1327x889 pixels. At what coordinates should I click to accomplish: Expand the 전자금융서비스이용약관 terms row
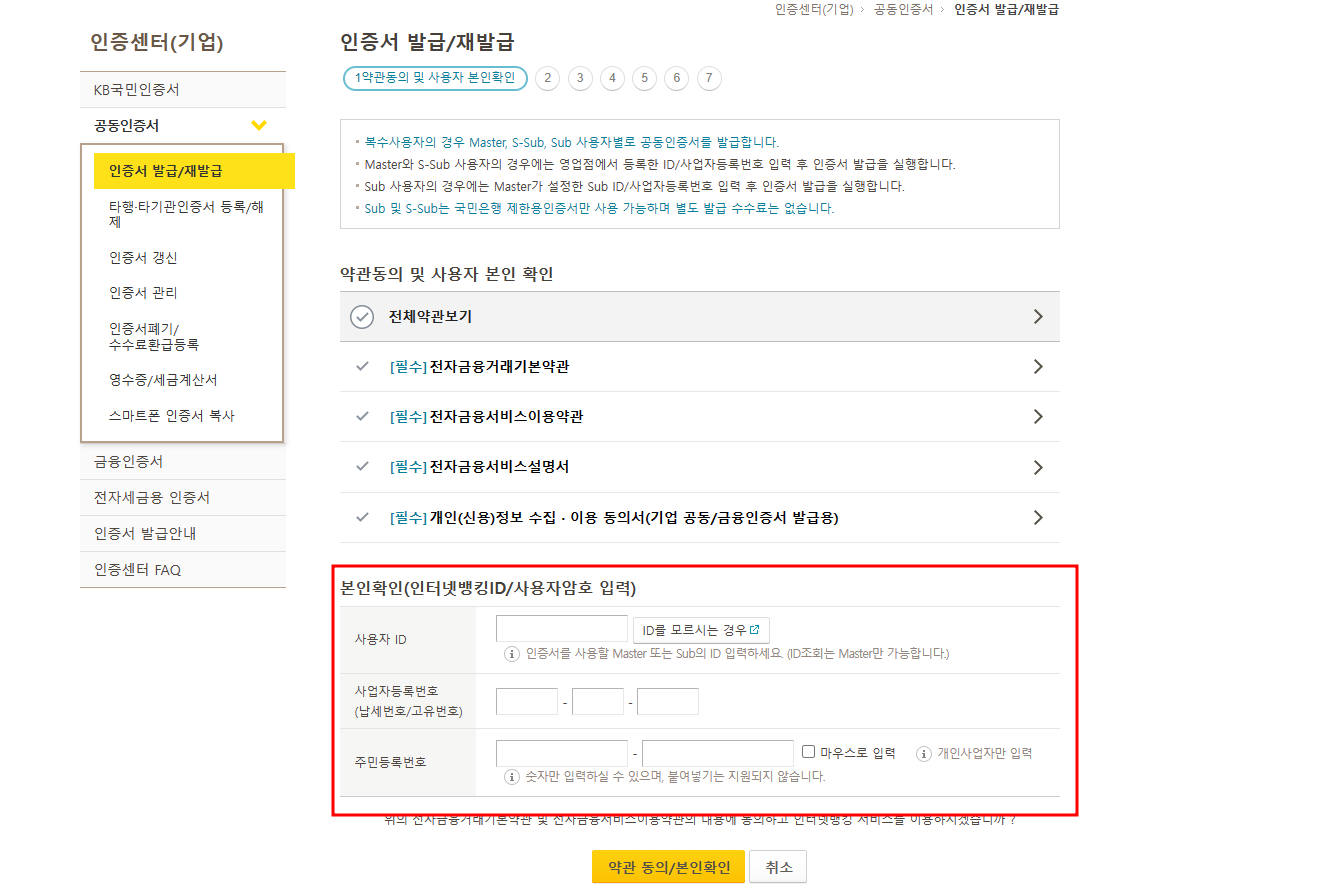(x=1039, y=417)
